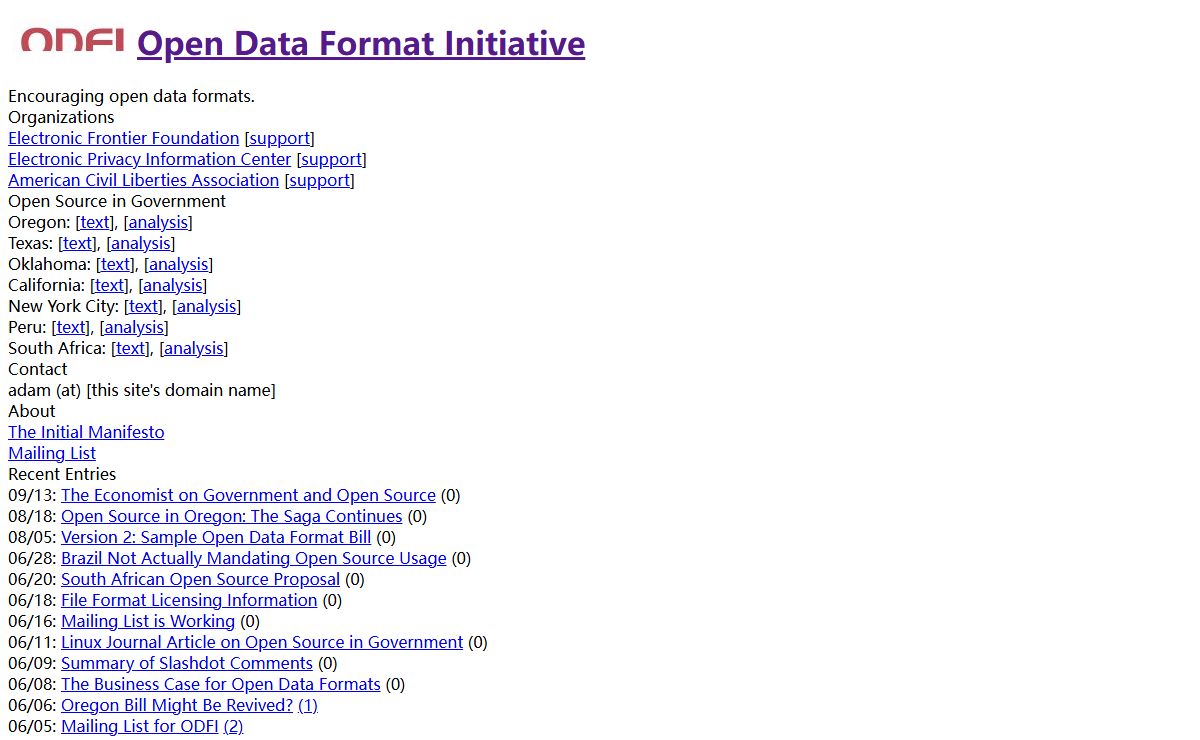Image resolution: width=1200 pixels, height=740 pixels.
Task: Open the Oklahoma text link
Action: 115,264
